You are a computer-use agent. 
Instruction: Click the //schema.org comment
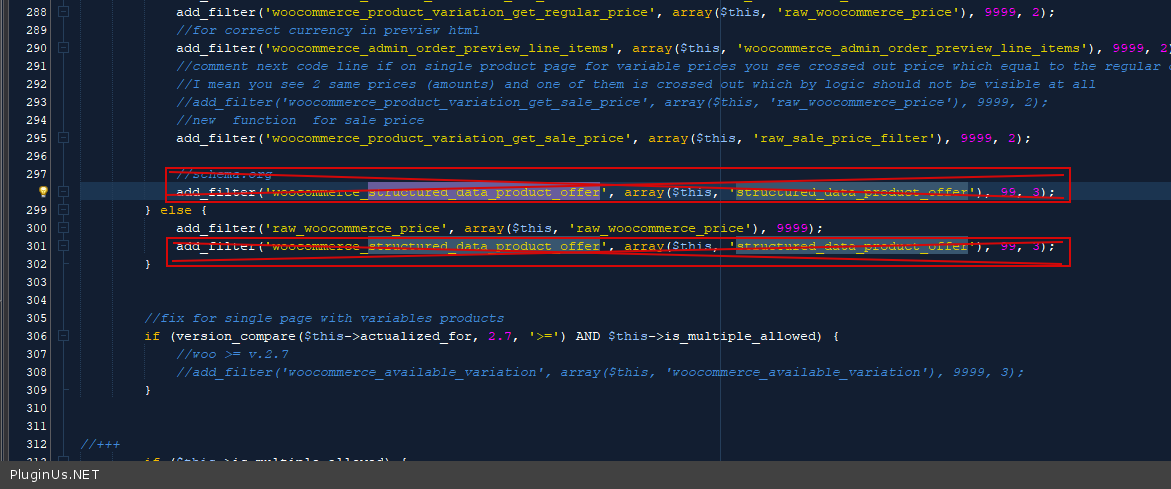(x=223, y=174)
